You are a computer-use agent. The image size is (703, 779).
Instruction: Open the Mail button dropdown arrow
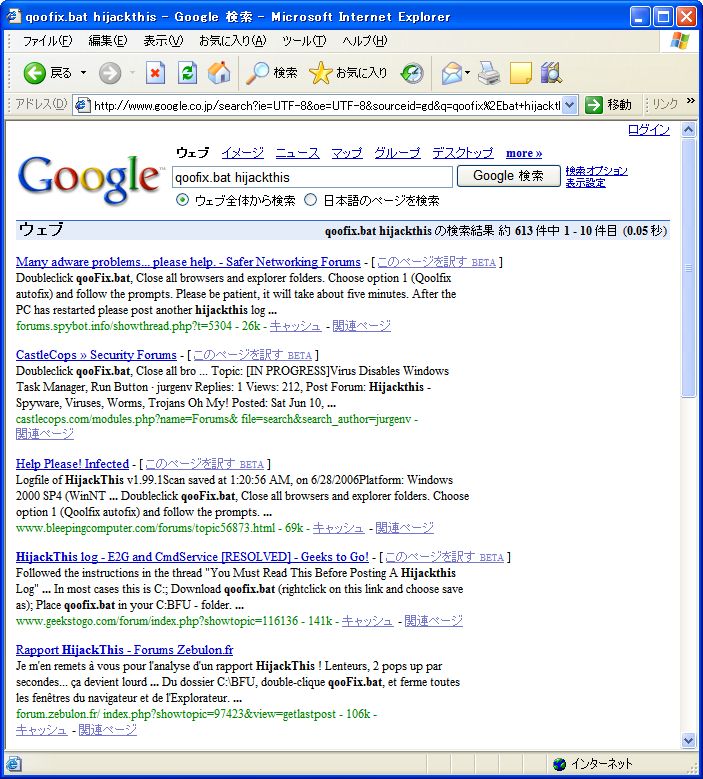[x=467, y=74]
